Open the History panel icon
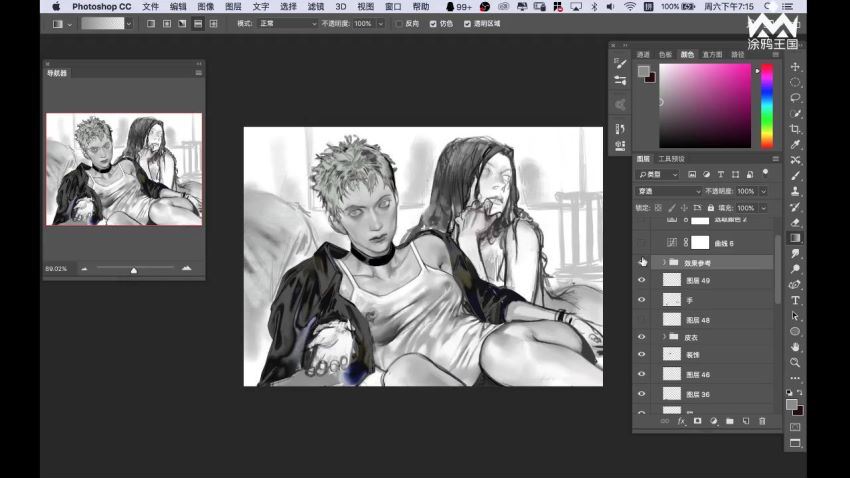 click(620, 128)
